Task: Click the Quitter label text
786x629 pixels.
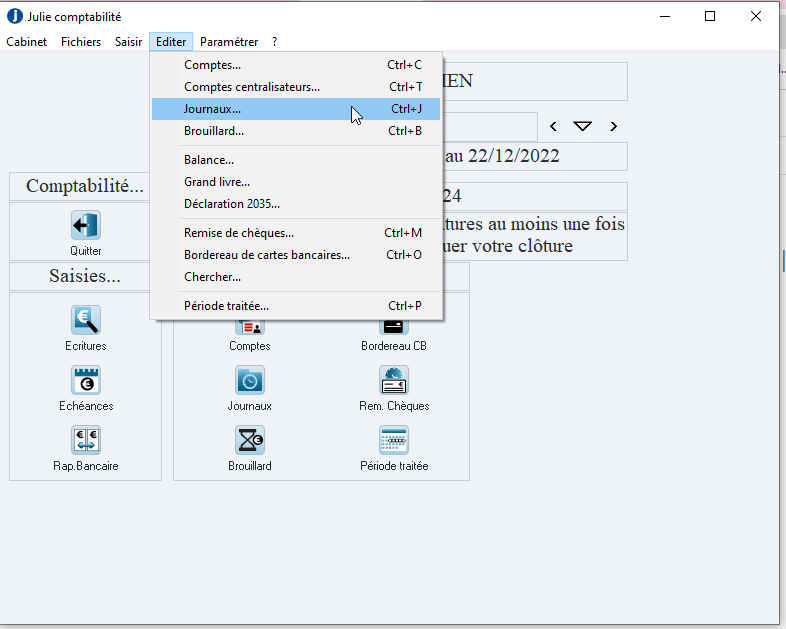Action: coord(86,251)
